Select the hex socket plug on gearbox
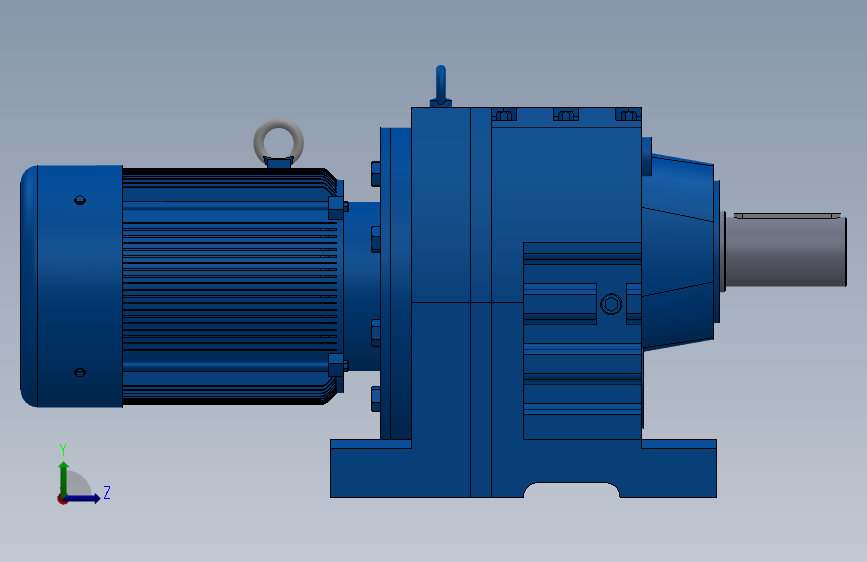Screen dimensions: 867x562 (x=611, y=304)
